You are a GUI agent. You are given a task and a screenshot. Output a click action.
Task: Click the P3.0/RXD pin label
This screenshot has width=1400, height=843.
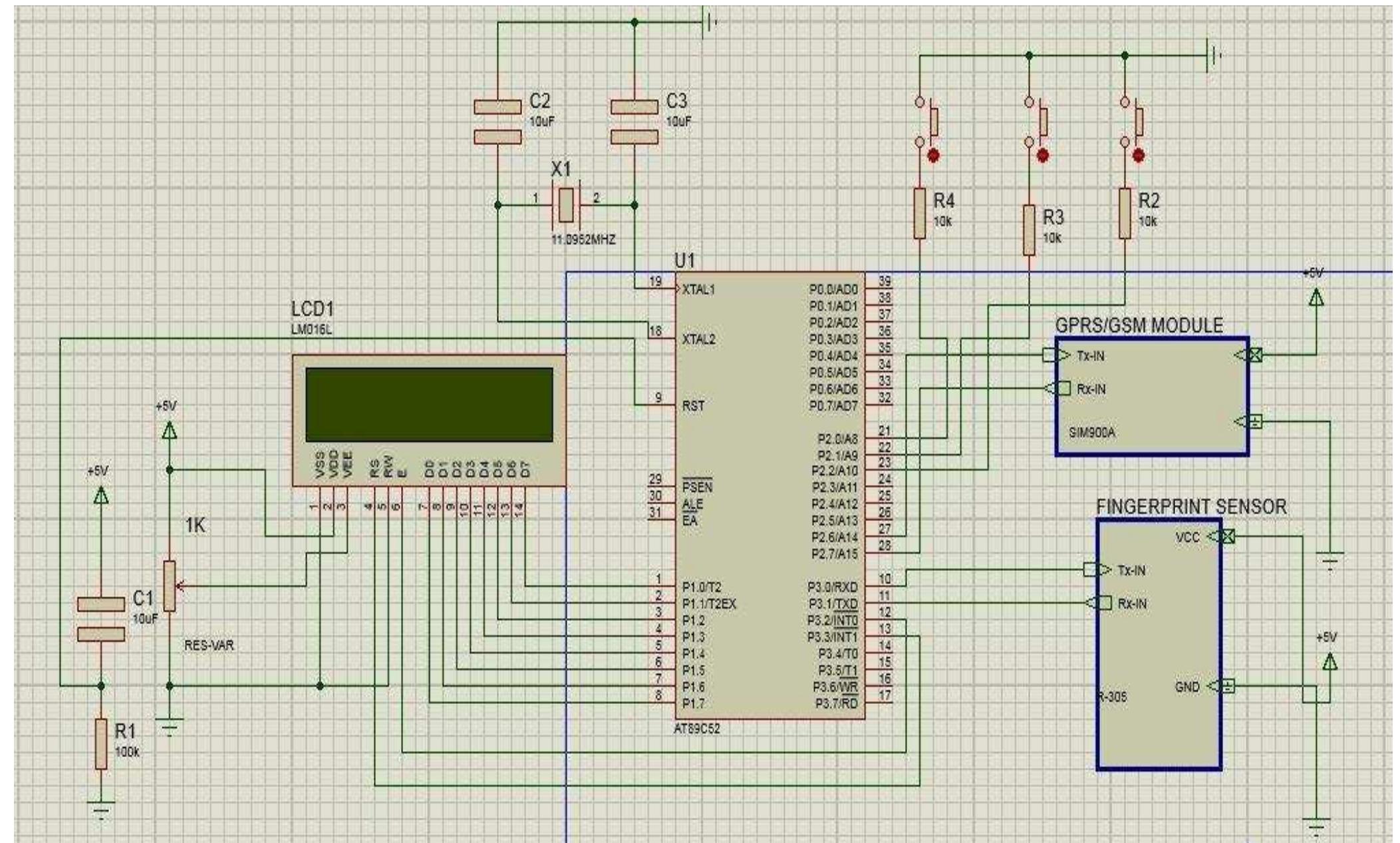pyautogui.click(x=833, y=588)
